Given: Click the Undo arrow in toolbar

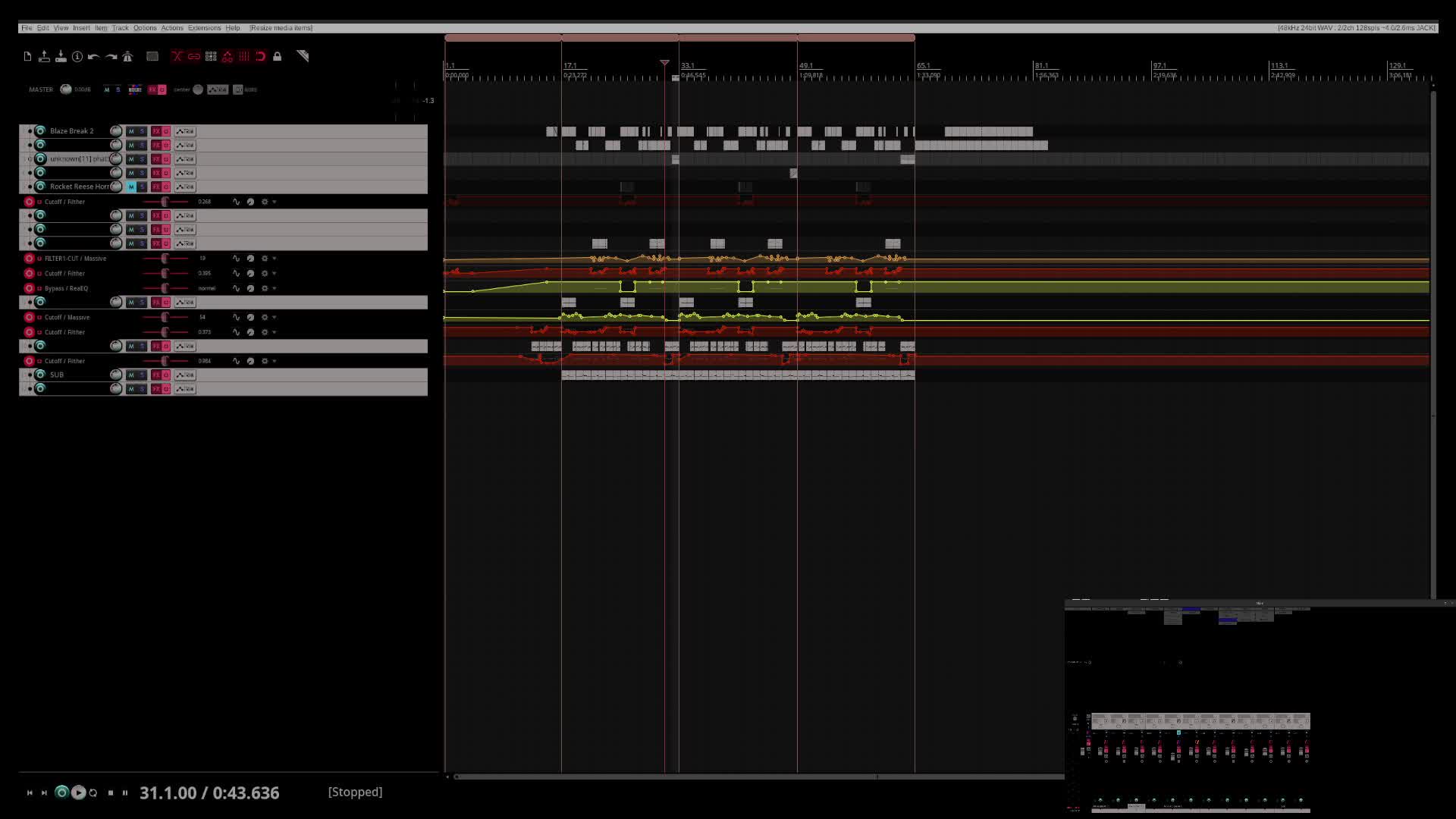Looking at the screenshot, I should (94, 56).
